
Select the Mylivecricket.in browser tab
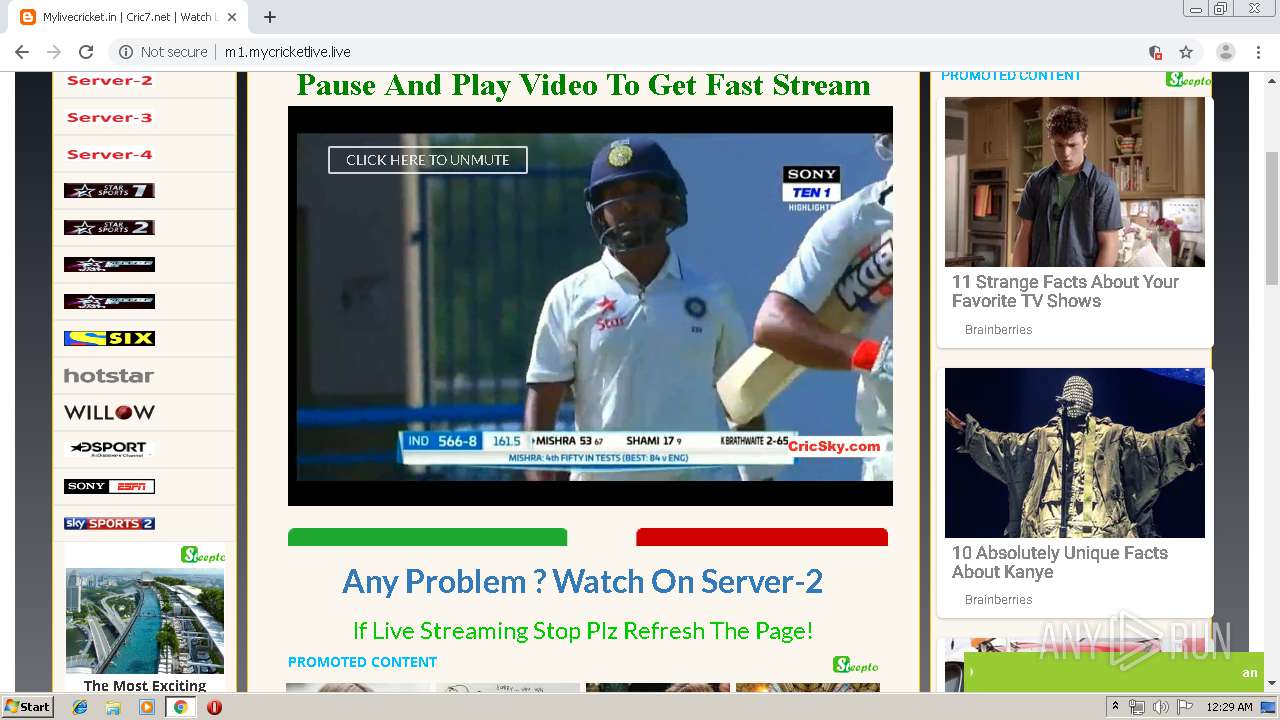click(128, 17)
